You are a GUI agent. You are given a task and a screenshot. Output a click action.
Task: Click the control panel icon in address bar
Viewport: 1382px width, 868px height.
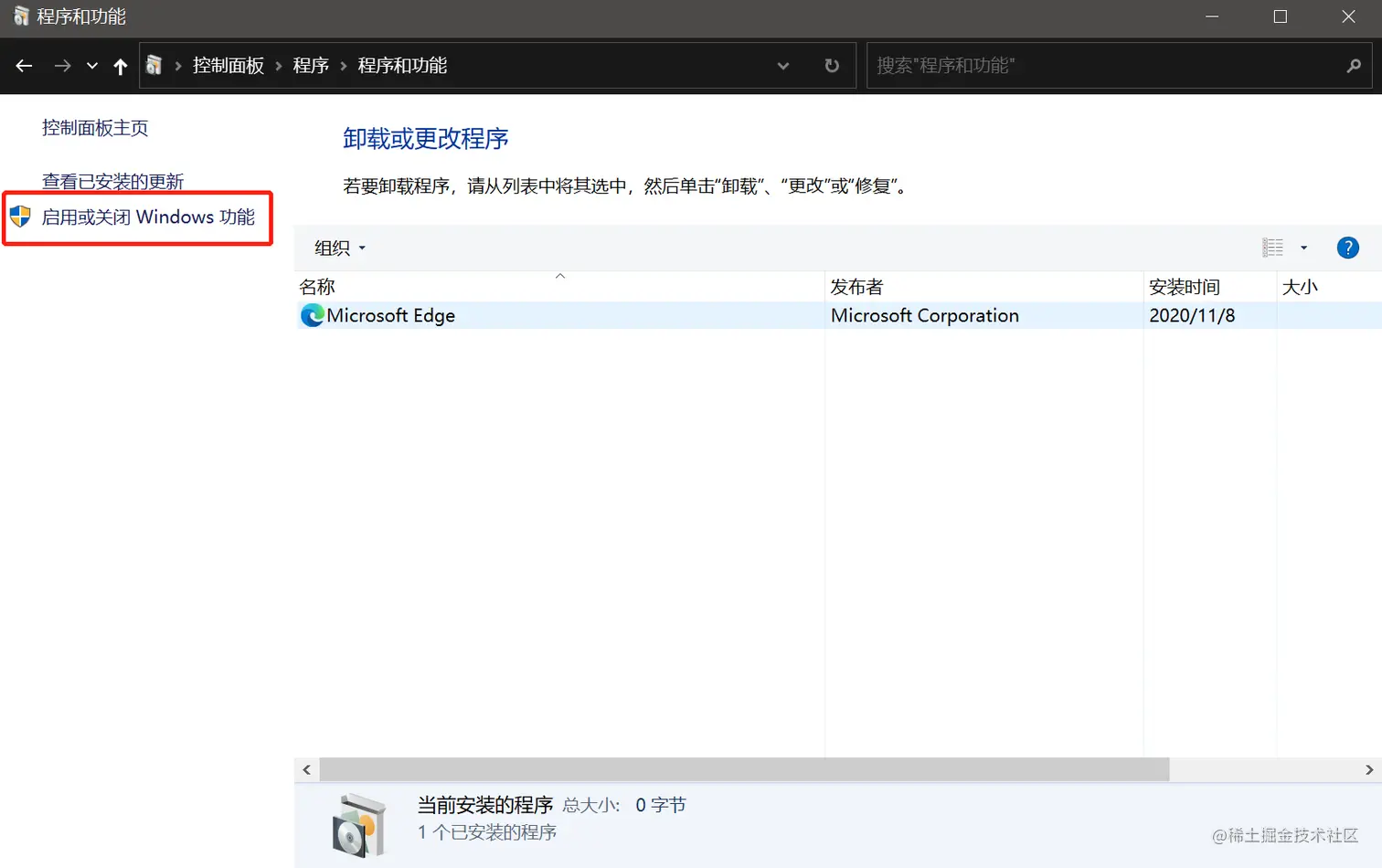pyautogui.click(x=154, y=66)
